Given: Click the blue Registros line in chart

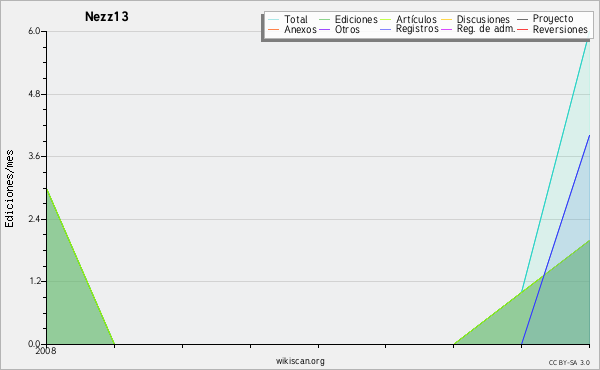Looking at the screenshot, I should point(556,240).
